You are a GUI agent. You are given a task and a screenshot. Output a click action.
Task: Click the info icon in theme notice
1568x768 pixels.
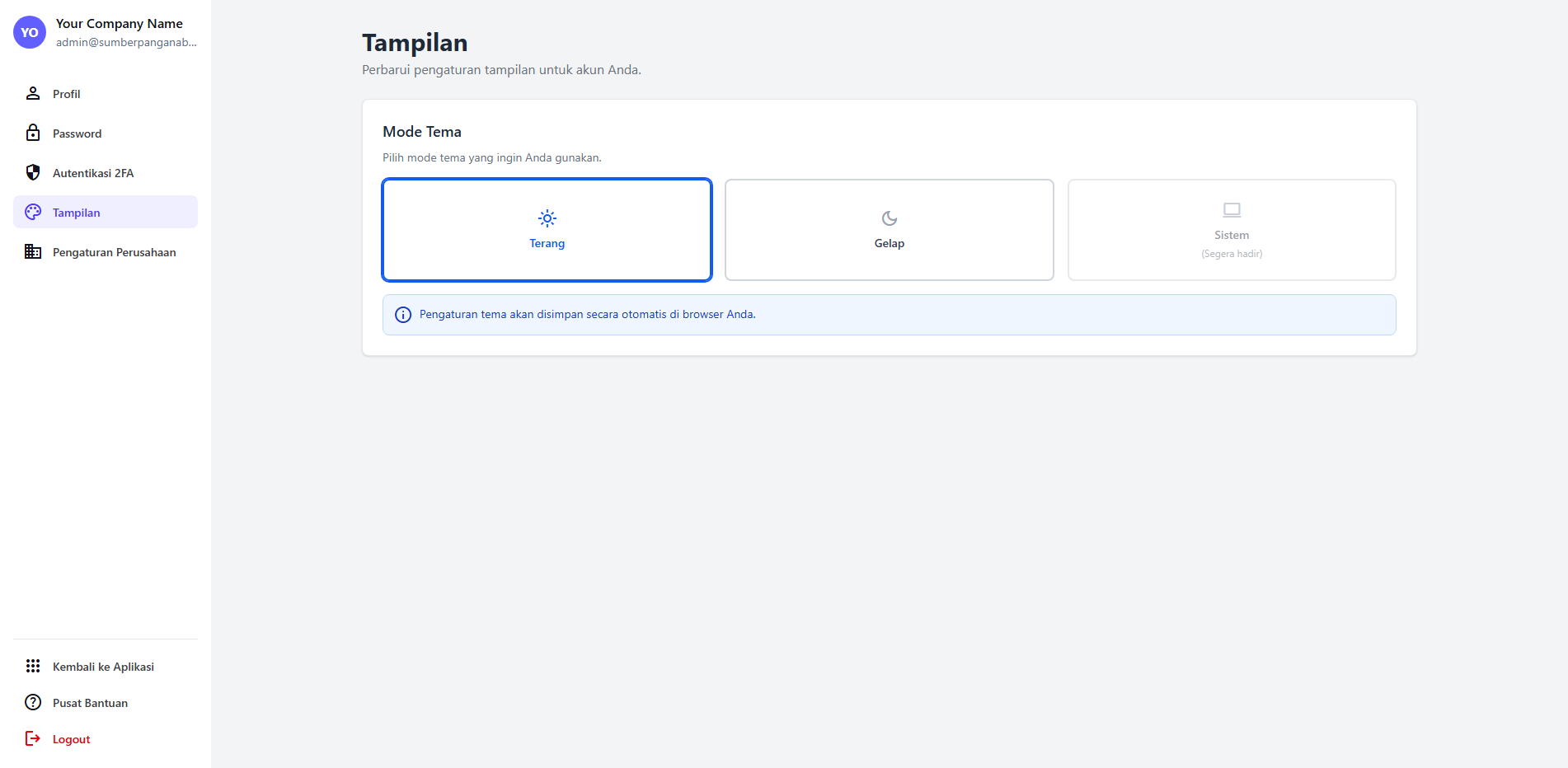[x=403, y=315]
